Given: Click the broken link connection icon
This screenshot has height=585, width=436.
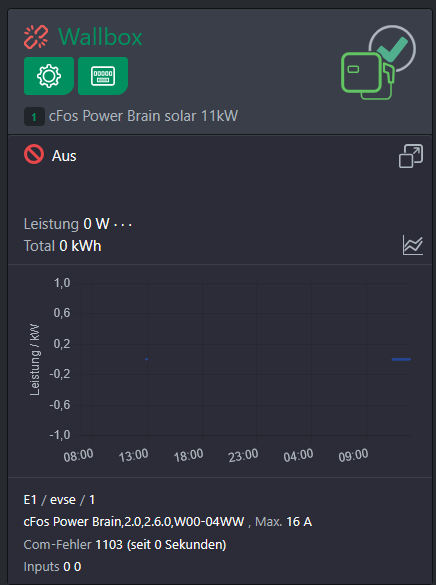Looking at the screenshot, I should (36, 37).
